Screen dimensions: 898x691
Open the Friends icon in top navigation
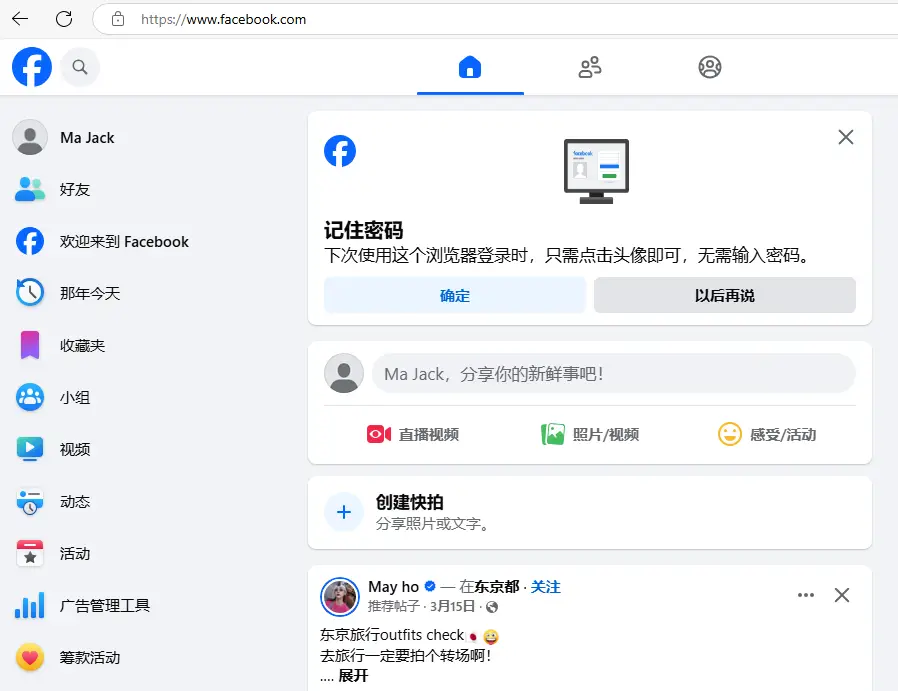[590, 68]
